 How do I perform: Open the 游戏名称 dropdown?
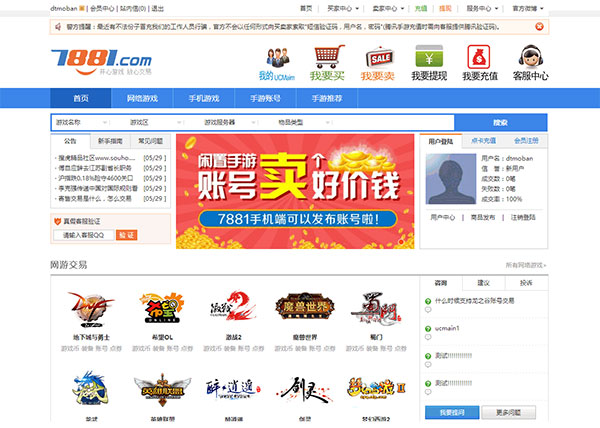click(81, 122)
